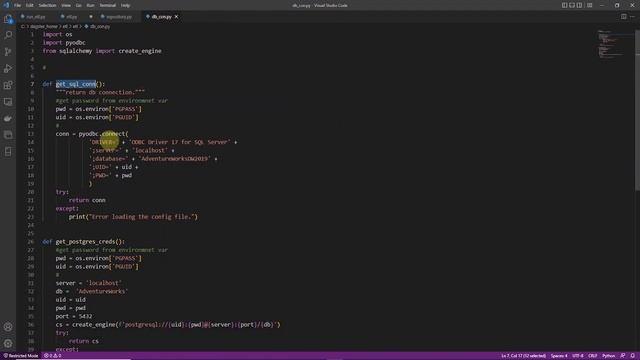Open the notifications bell in status bar
Image resolution: width=640 pixels, height=360 pixels.
(x=633, y=356)
